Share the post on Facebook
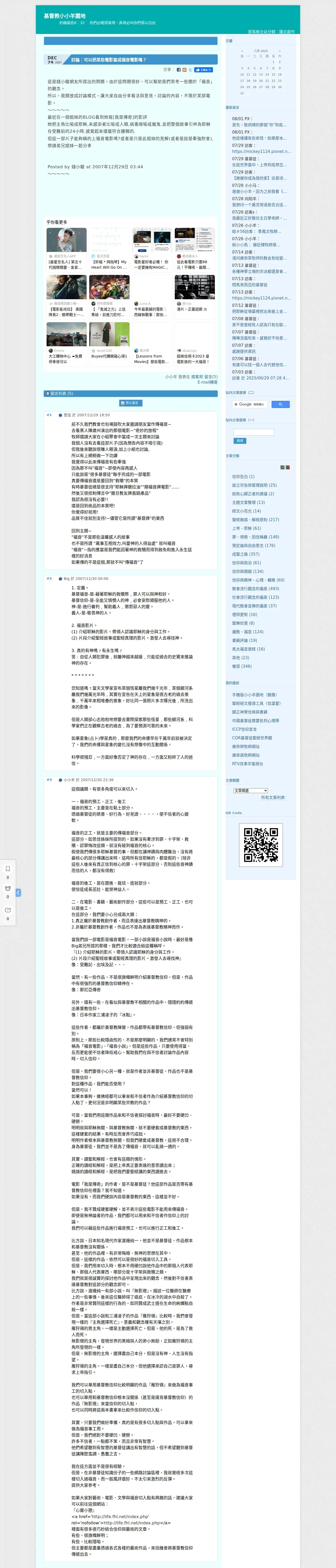 (x=179, y=70)
